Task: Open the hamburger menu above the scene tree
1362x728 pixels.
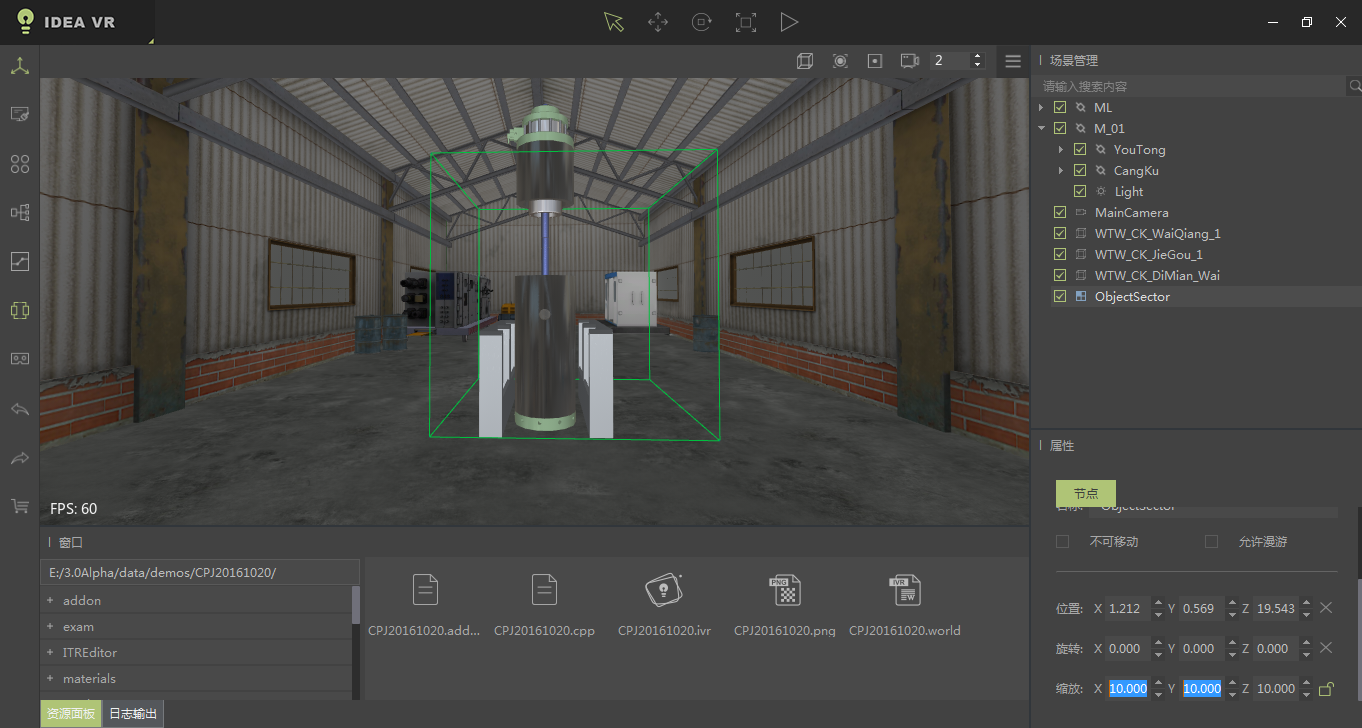Action: pos(1012,60)
